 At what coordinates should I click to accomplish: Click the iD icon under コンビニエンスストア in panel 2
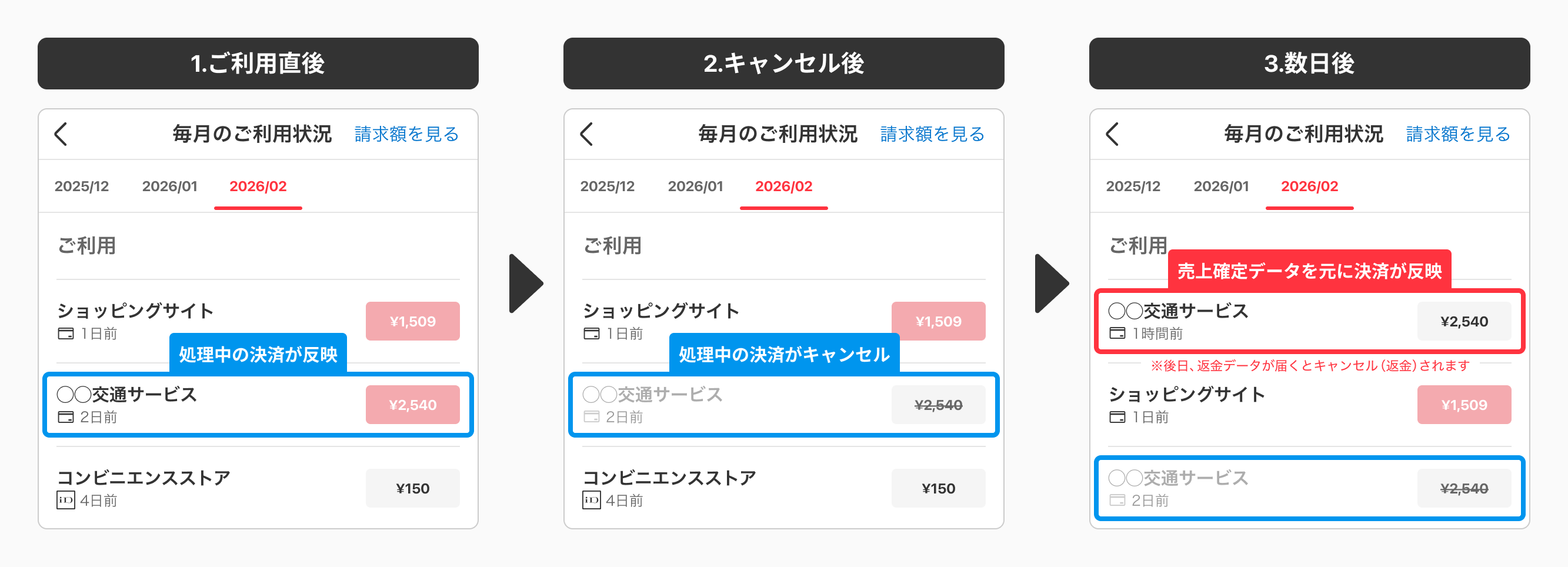pyautogui.click(x=592, y=500)
